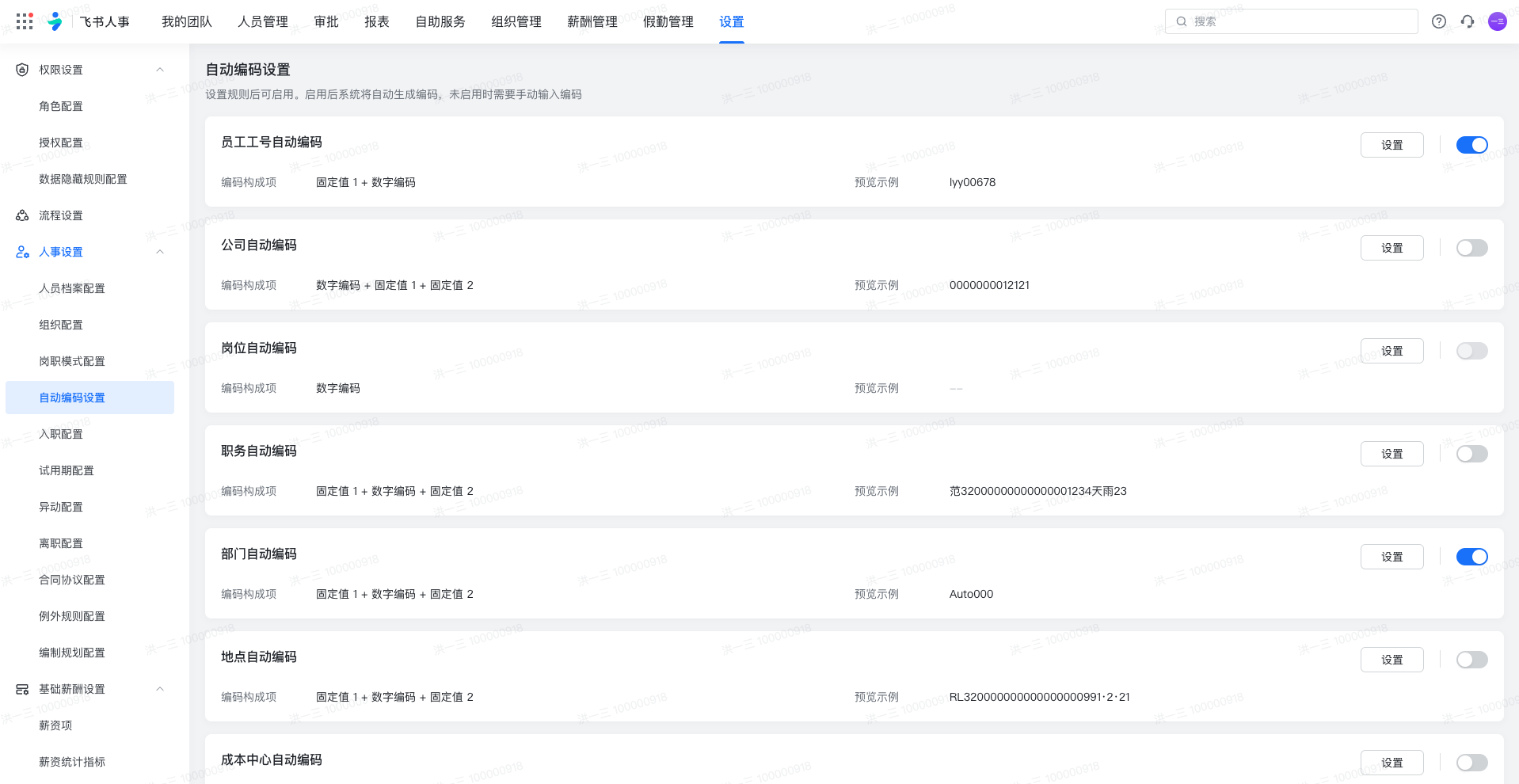The width and height of the screenshot is (1519, 784).
Task: Collapse the 权限设置 section
Action: 160,70
